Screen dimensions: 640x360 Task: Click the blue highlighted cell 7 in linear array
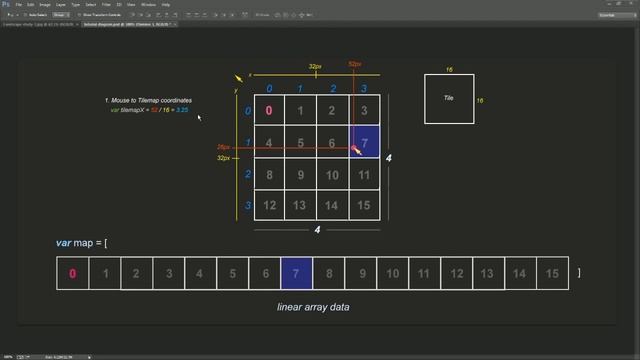pos(297,273)
